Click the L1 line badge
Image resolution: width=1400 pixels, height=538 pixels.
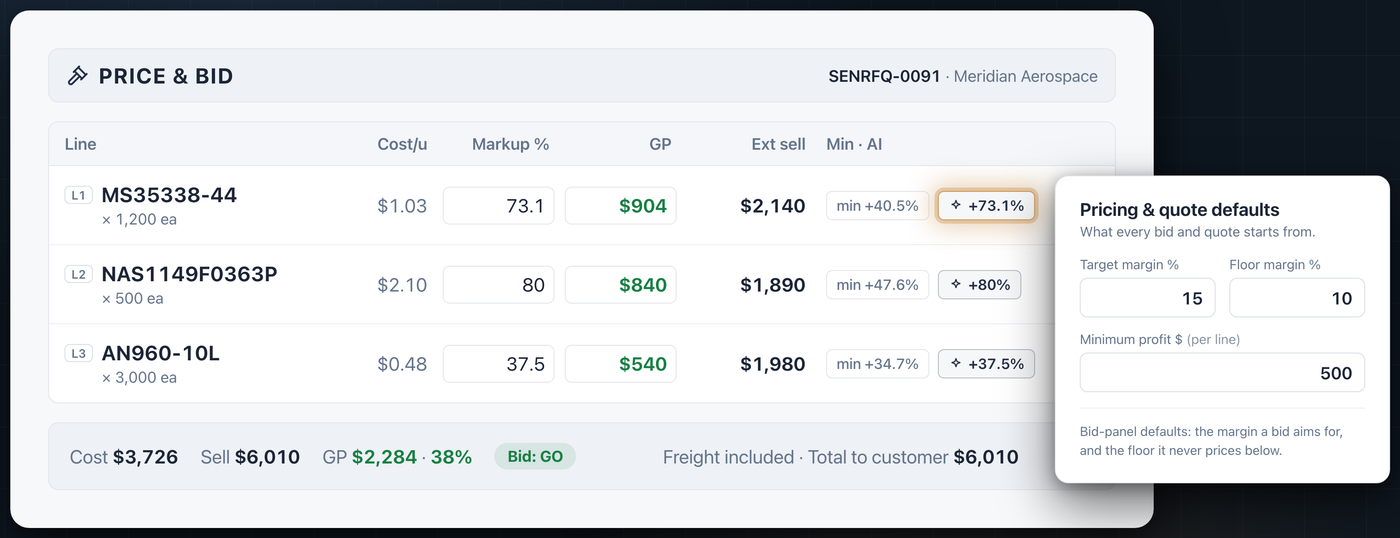click(x=78, y=195)
